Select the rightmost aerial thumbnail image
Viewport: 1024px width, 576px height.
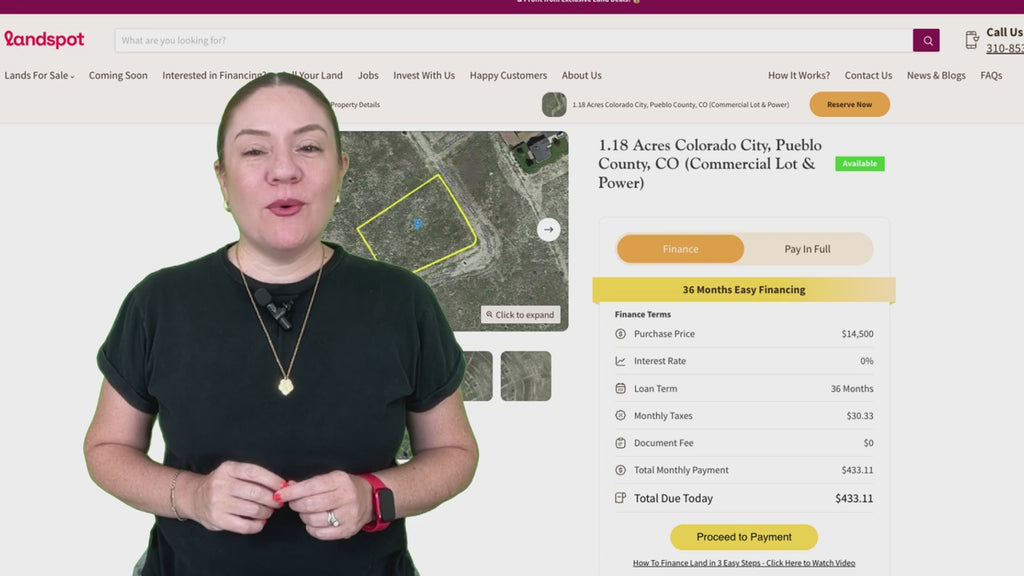(x=525, y=376)
